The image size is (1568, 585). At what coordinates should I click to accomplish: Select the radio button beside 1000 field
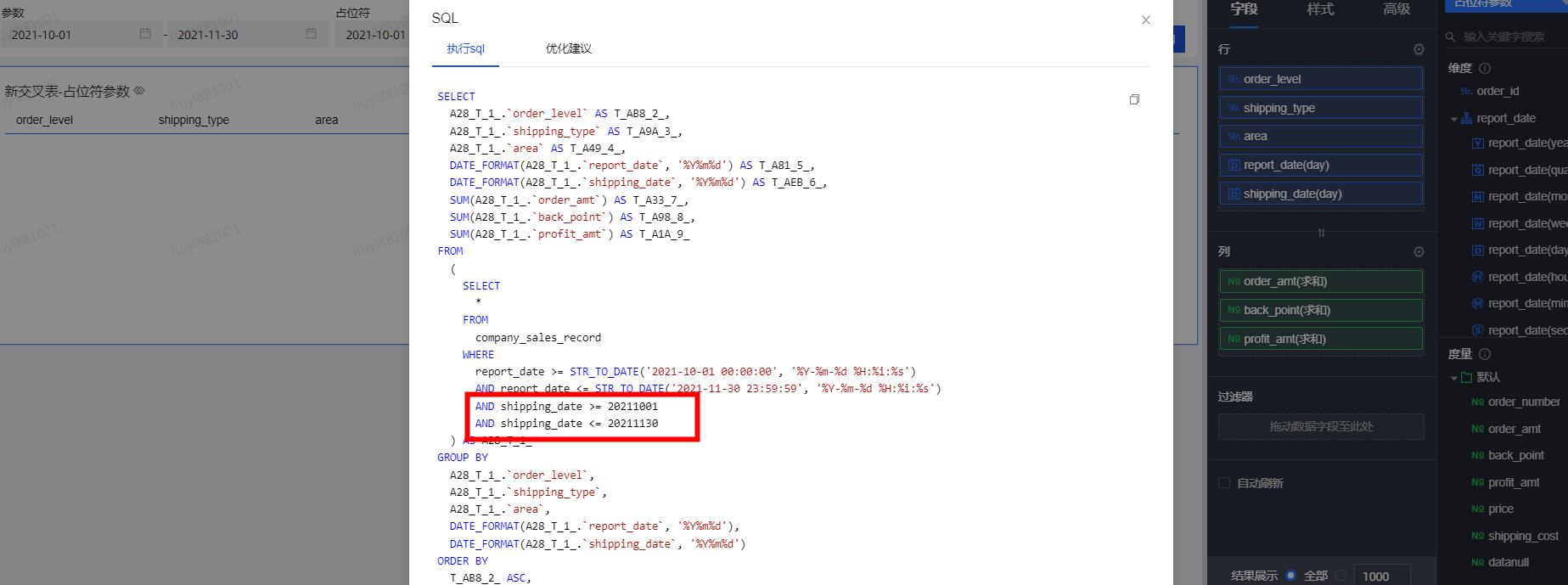click(x=1340, y=576)
